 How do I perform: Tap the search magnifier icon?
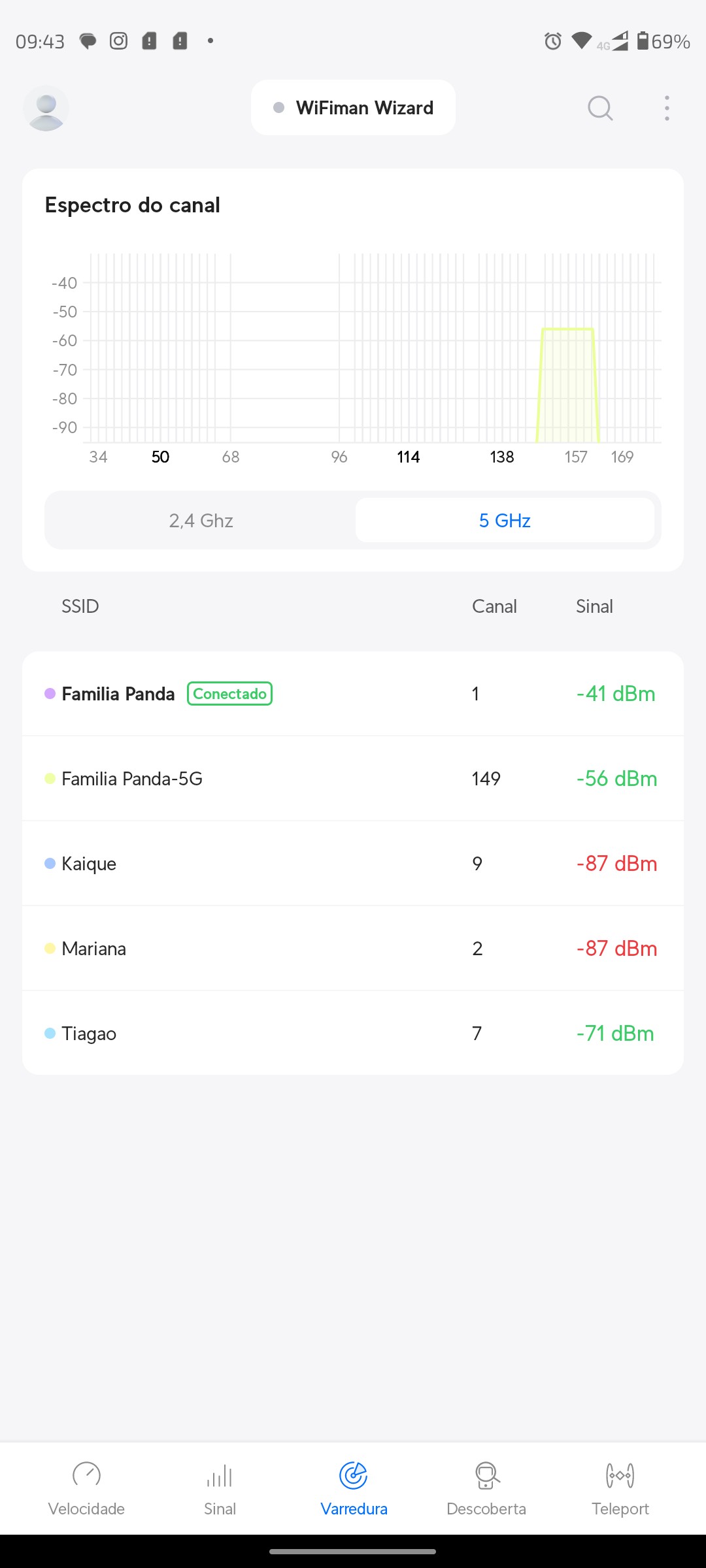pyautogui.click(x=600, y=108)
